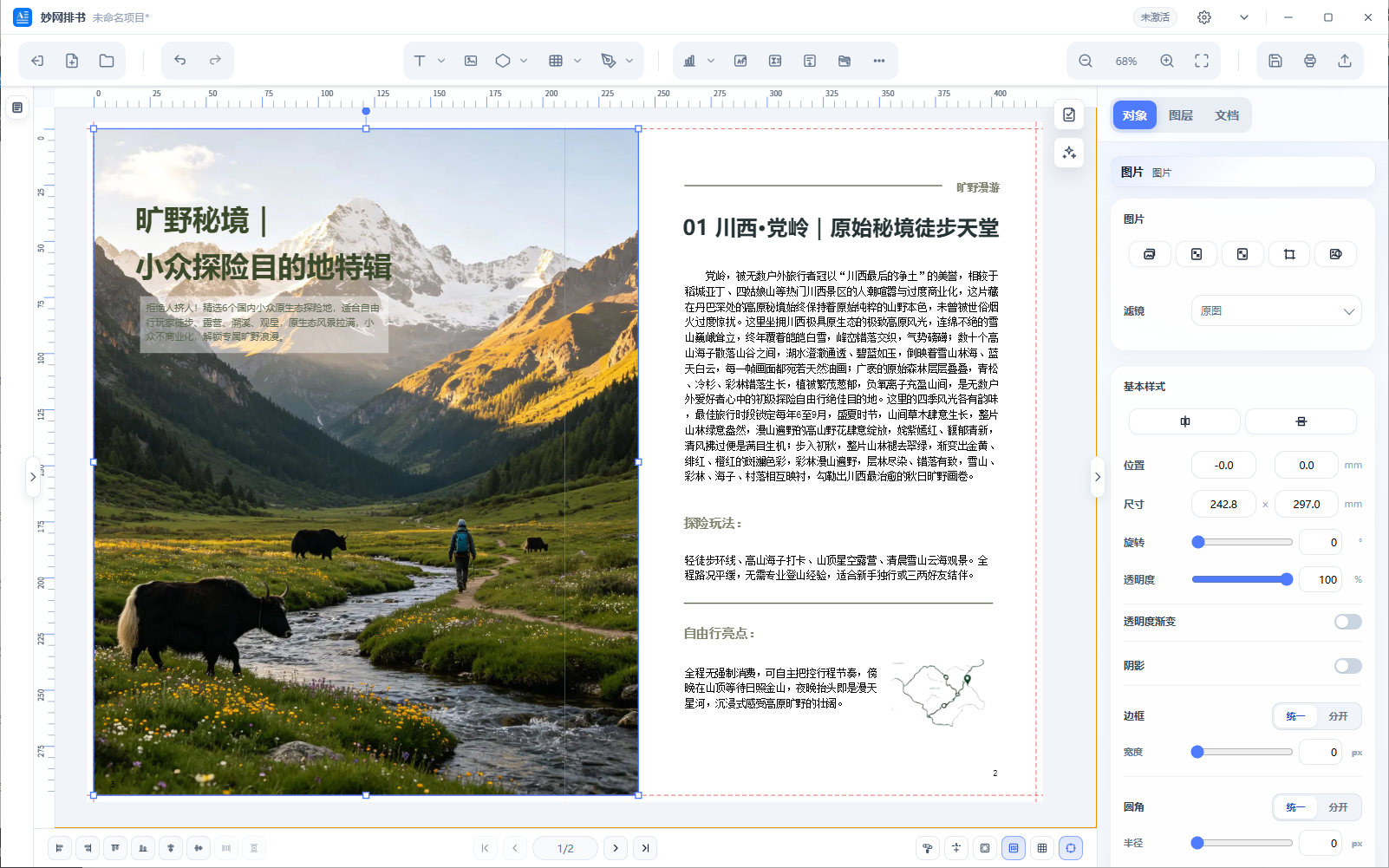The width and height of the screenshot is (1389, 868).
Task: Expand the left panel with side arrow
Action: [33, 477]
